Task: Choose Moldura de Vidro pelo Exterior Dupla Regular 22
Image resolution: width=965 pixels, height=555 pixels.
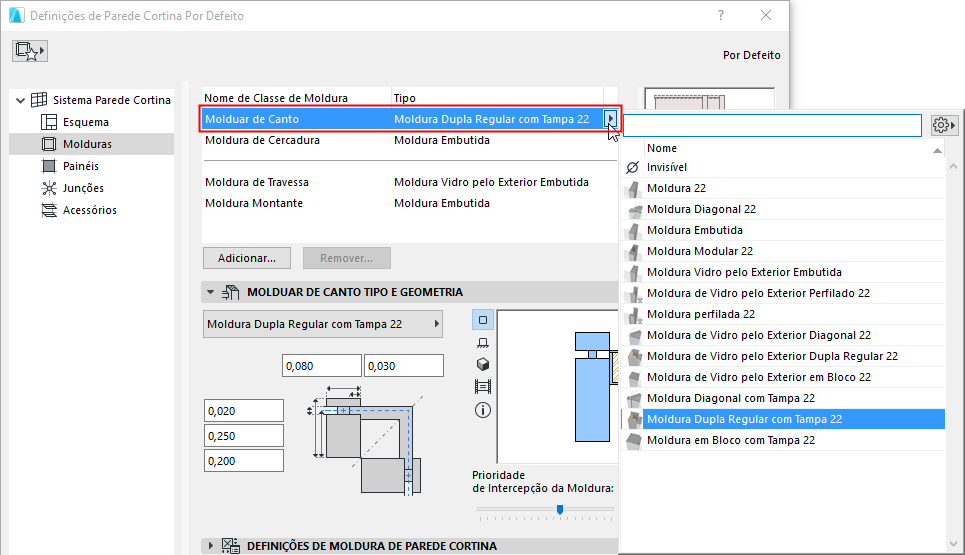Action: coord(783,356)
